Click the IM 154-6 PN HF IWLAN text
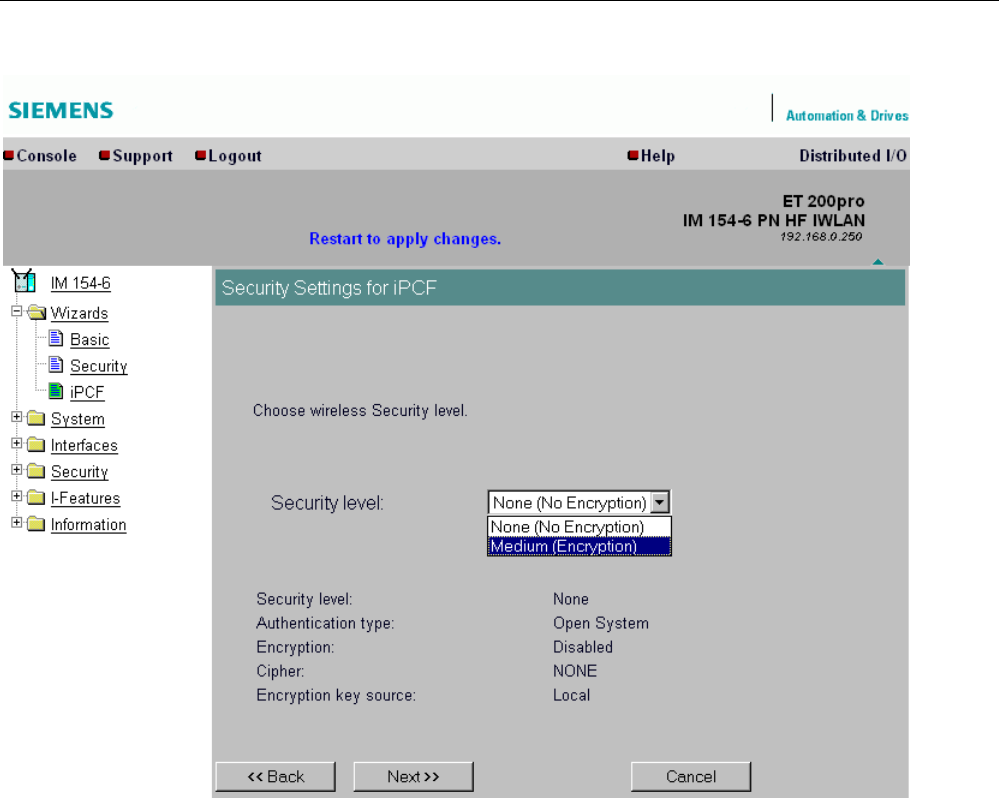 [773, 220]
